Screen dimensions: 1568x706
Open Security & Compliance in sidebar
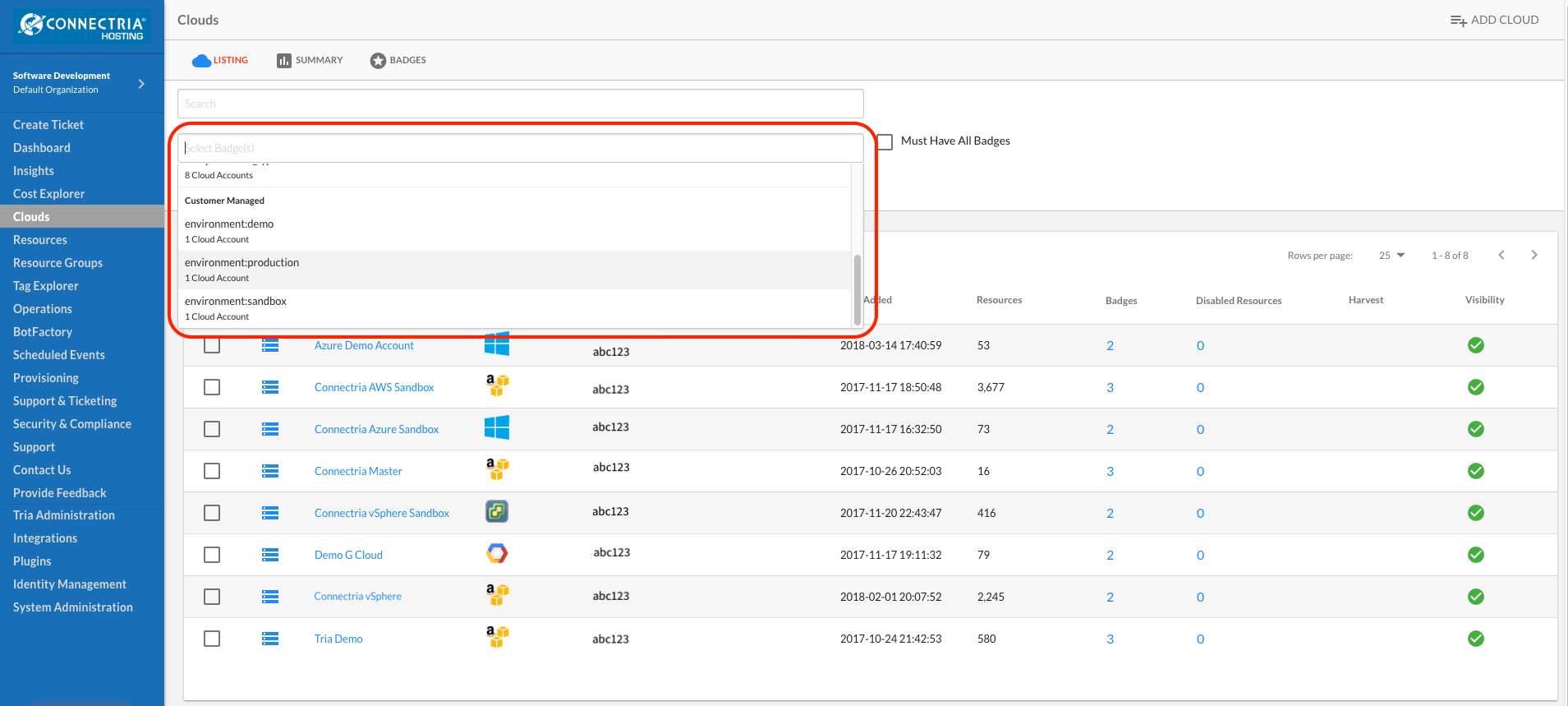coord(72,424)
